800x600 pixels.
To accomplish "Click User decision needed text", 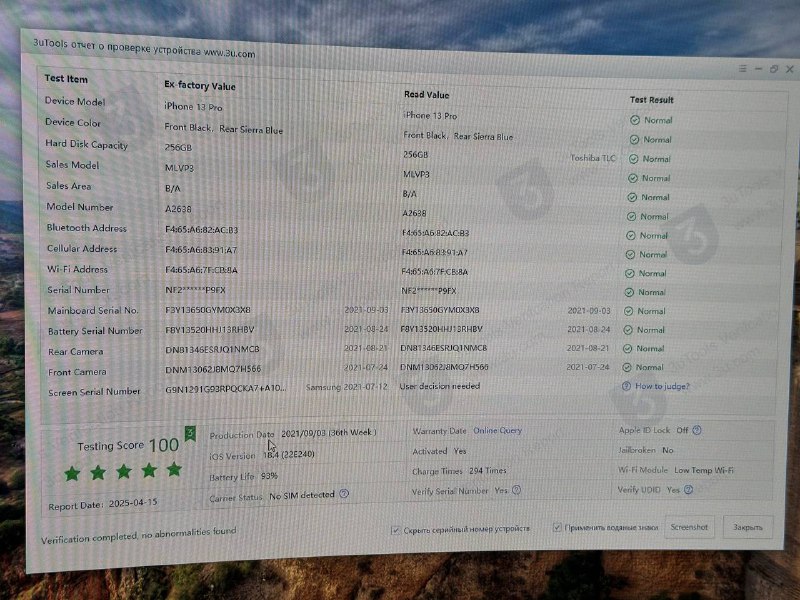I will point(440,386).
